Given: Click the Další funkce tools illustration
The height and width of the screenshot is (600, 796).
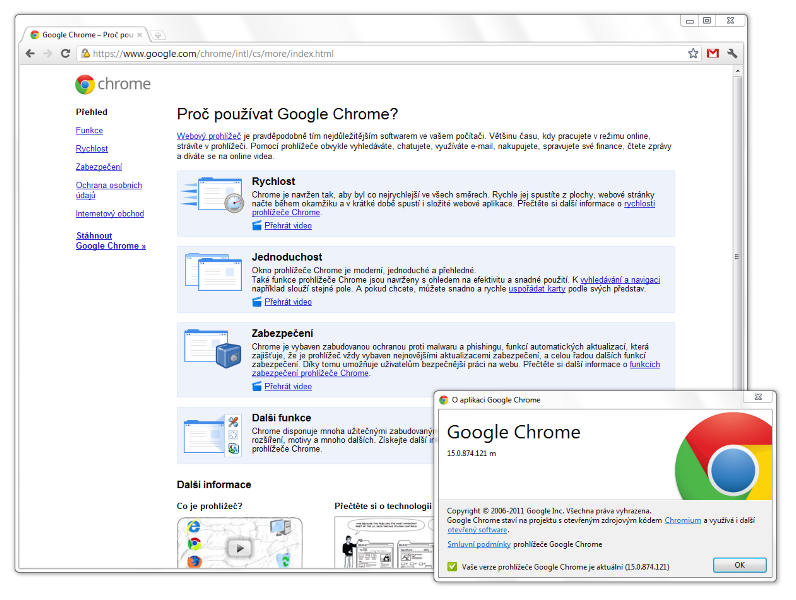Looking at the screenshot, I should point(212,435).
